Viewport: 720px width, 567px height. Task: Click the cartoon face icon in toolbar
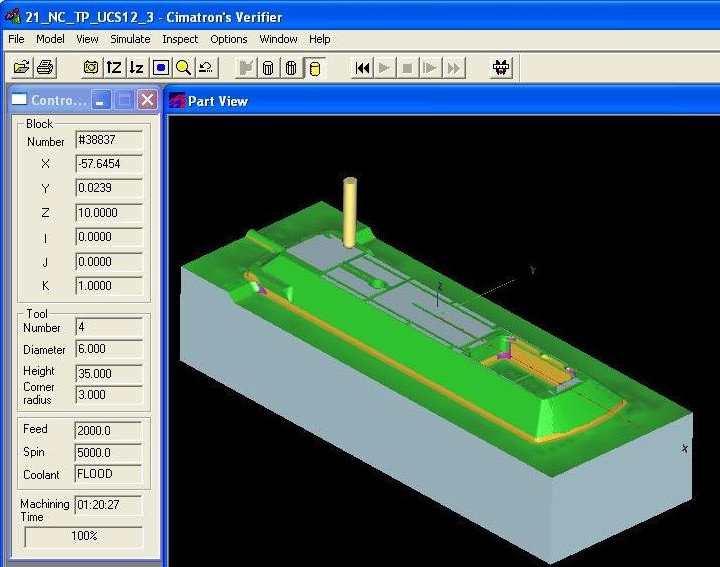pyautogui.click(x=502, y=67)
